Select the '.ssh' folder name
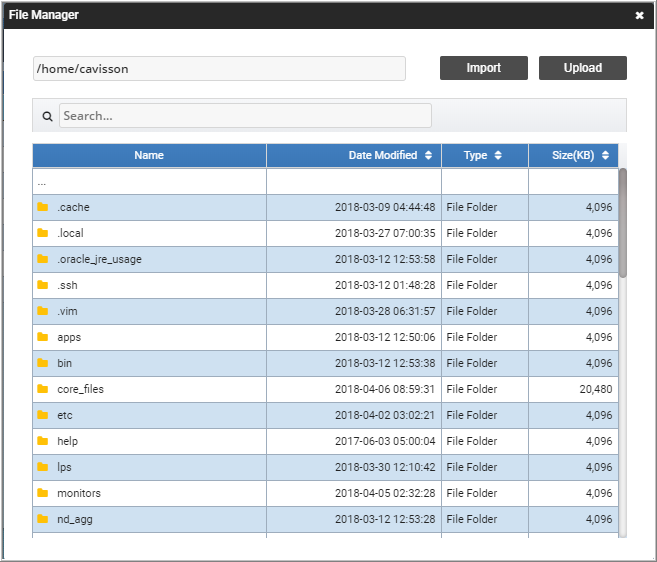Viewport: 657px width, 562px height. click(67, 285)
